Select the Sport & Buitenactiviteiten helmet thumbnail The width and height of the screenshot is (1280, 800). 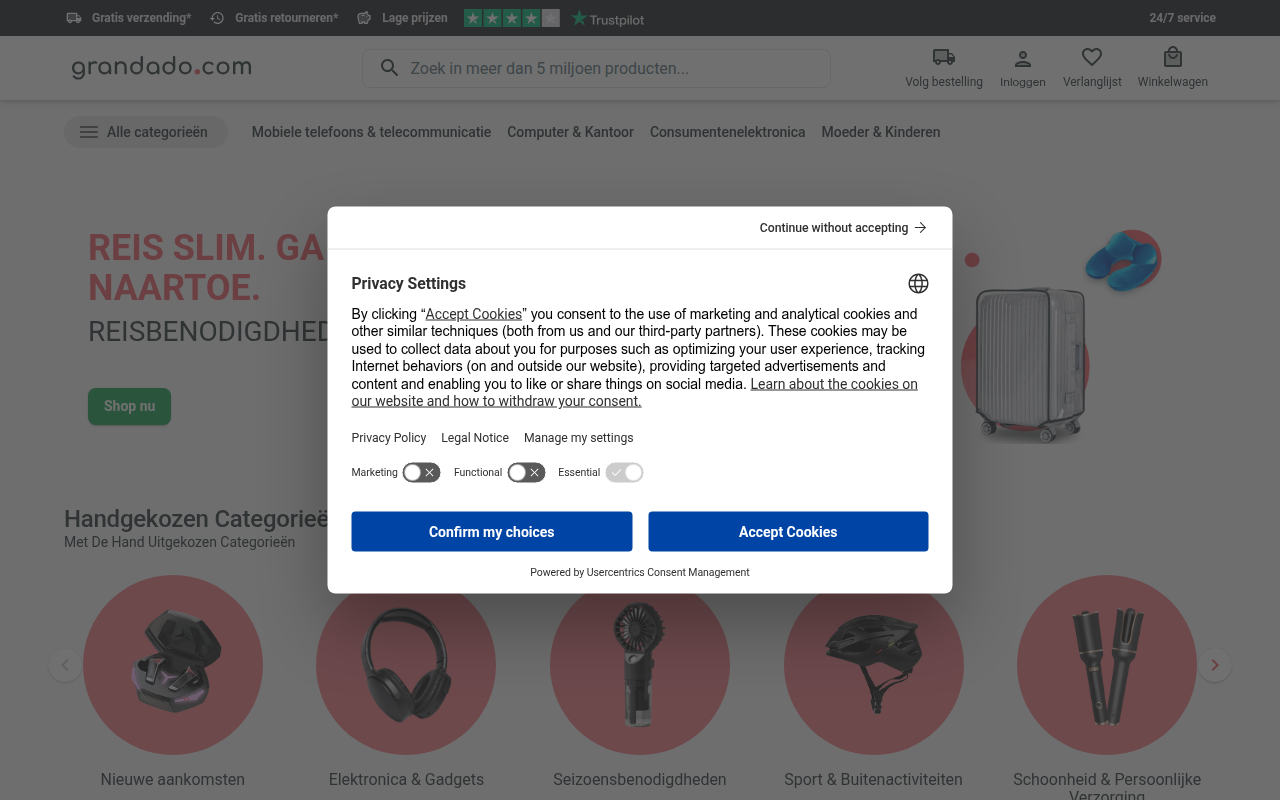[873, 665]
